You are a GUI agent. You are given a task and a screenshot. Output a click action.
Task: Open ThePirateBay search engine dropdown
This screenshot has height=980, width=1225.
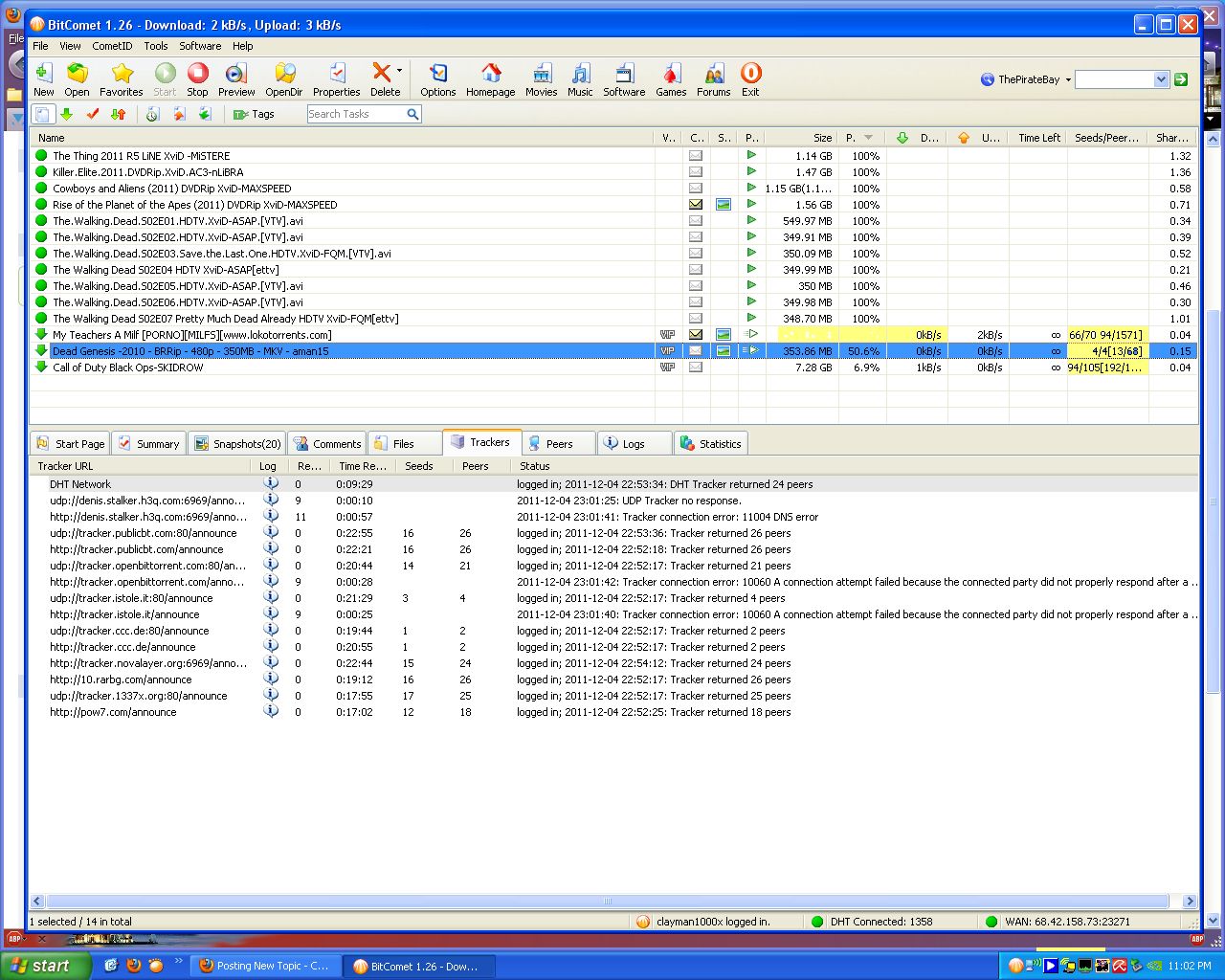coord(1068,79)
